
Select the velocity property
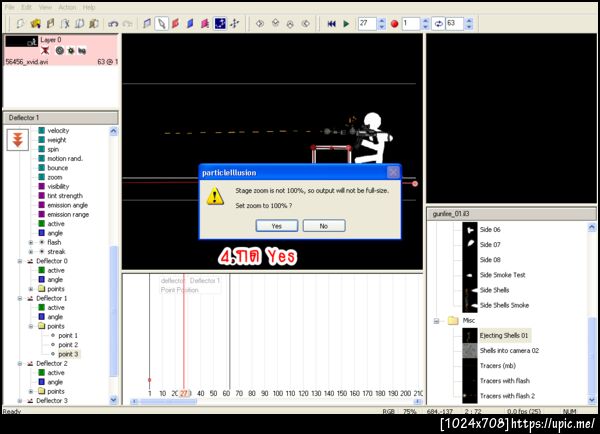tap(58, 131)
